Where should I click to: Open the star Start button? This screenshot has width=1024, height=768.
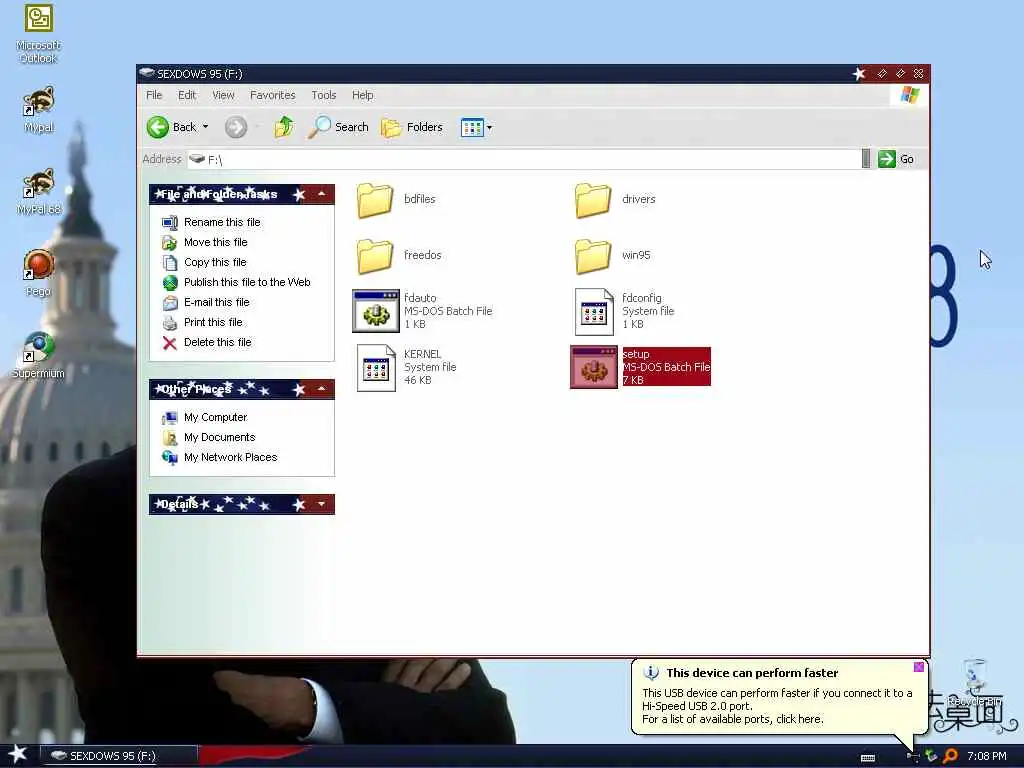(x=18, y=754)
